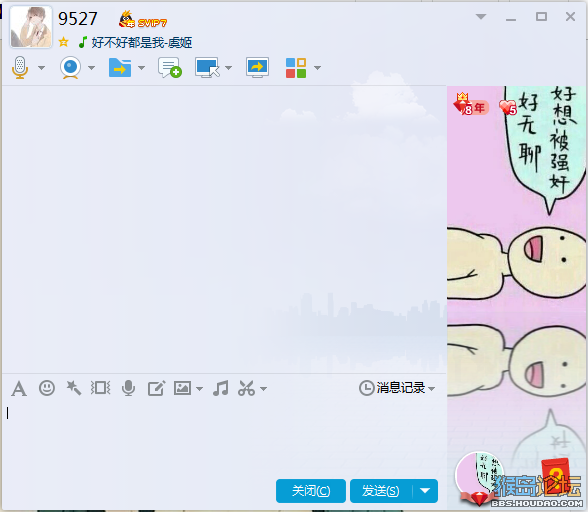Focus the message input field
This screenshot has width=588, height=512.
(224, 439)
